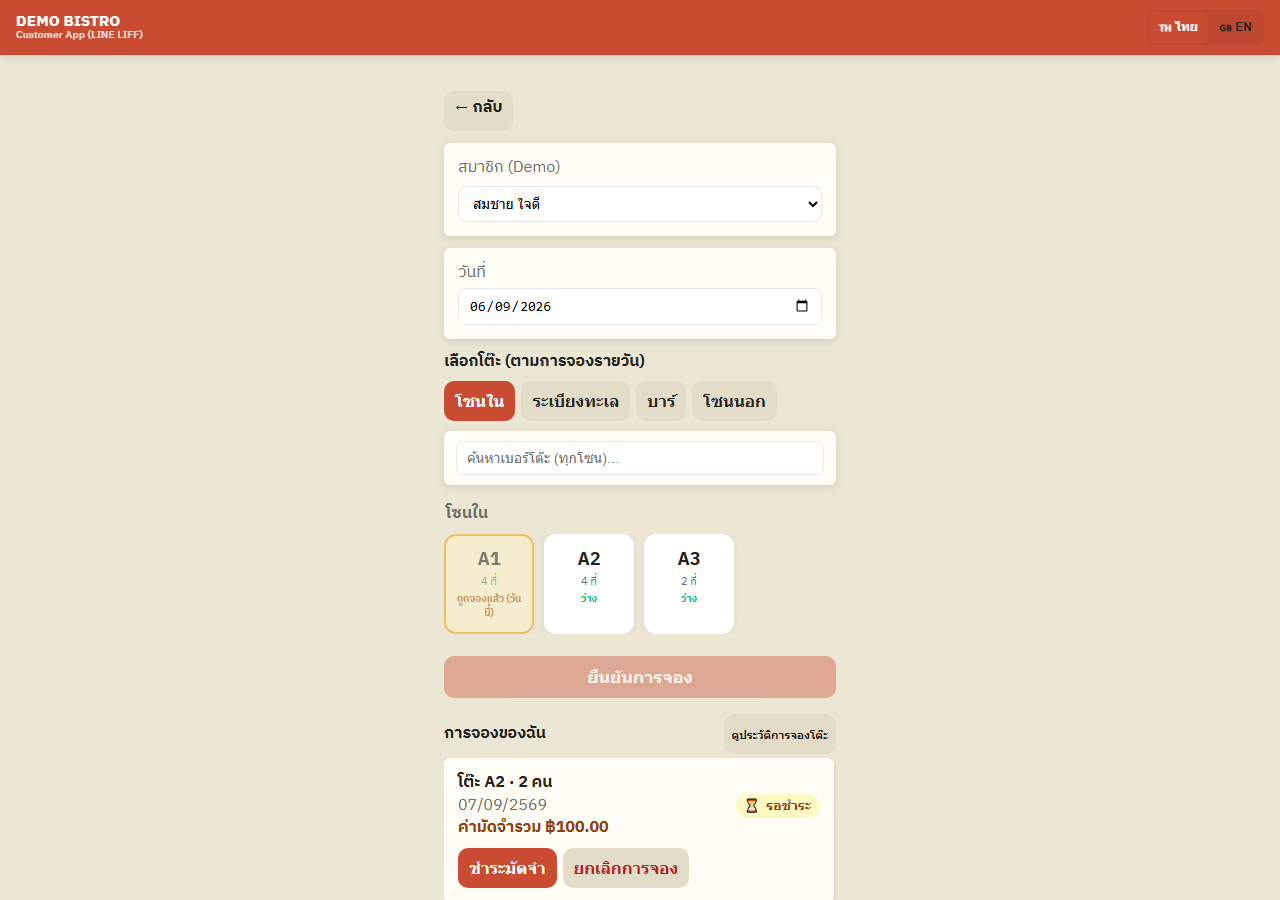Click the สมาชิก (Demo) label
Screen dimensions: 1280x900
[x=509, y=167]
